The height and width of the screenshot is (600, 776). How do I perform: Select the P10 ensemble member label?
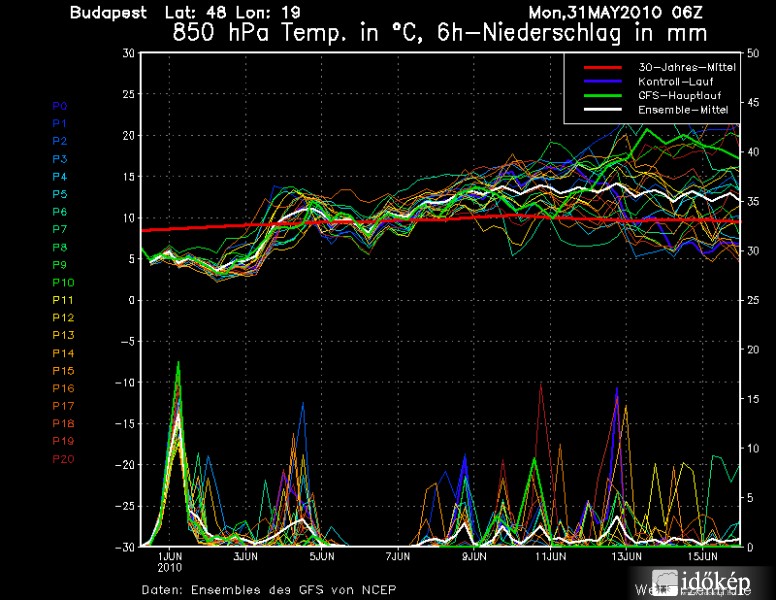(61, 283)
